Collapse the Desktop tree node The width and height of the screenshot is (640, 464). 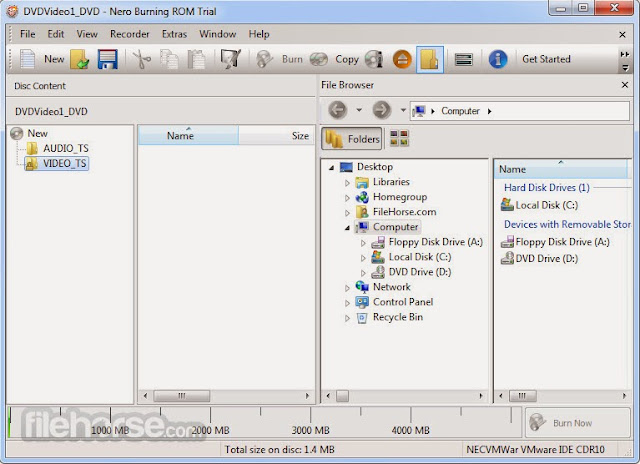click(x=331, y=167)
